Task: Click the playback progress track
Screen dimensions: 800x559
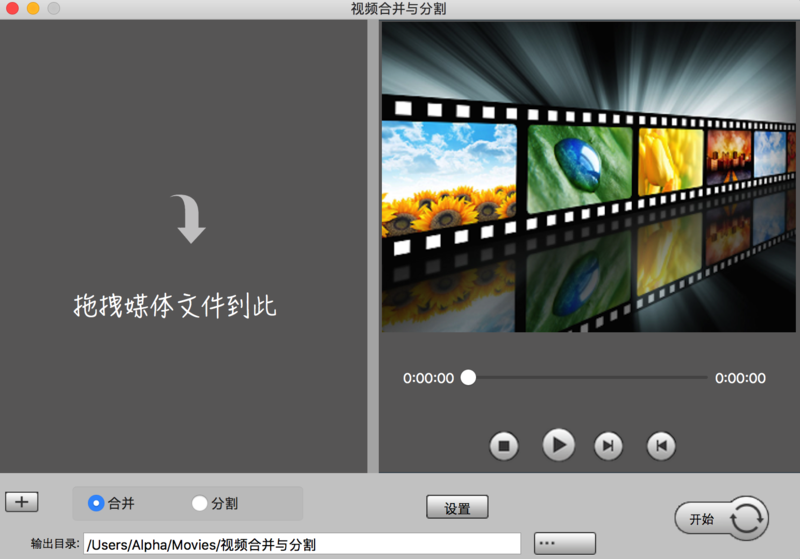Action: click(x=587, y=377)
